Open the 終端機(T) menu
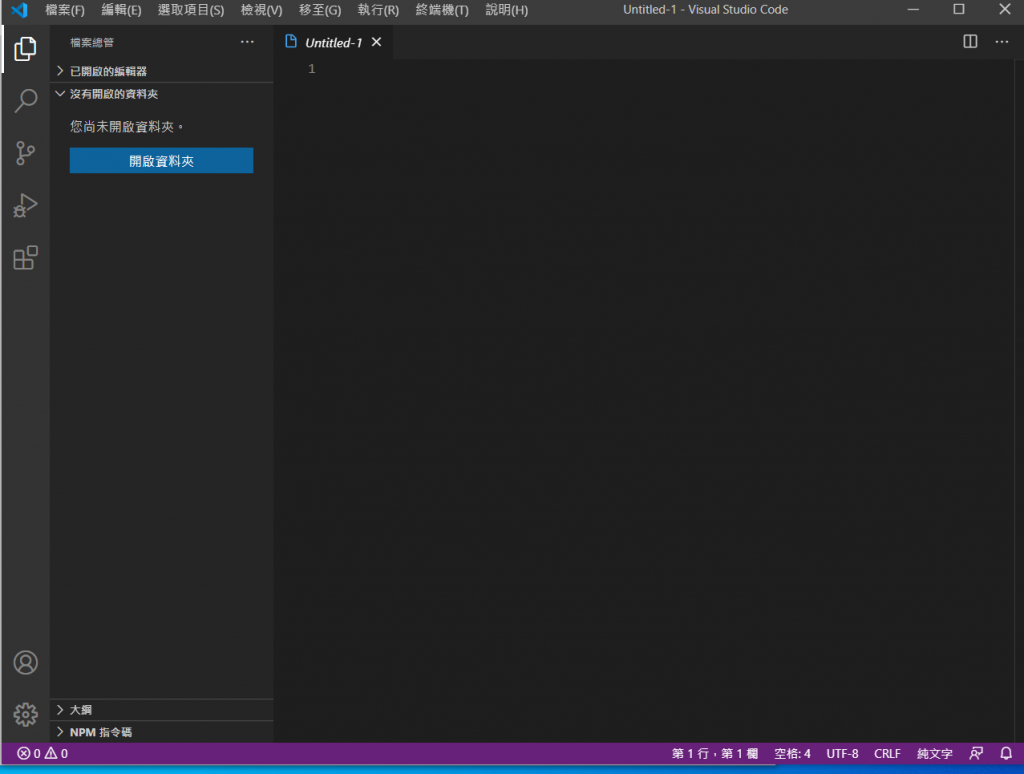Viewport: 1024px width, 774px height. (x=442, y=10)
